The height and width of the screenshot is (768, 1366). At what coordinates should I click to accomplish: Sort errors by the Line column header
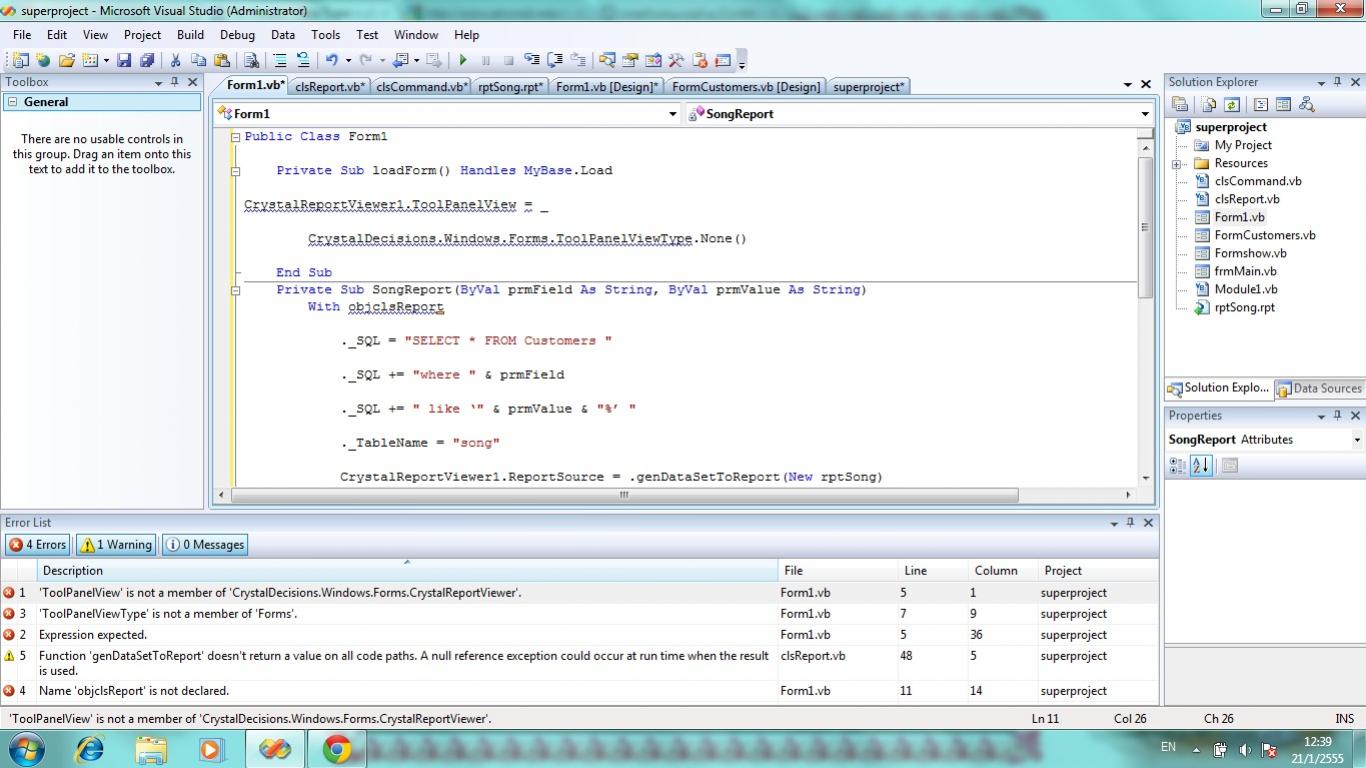(x=933, y=571)
